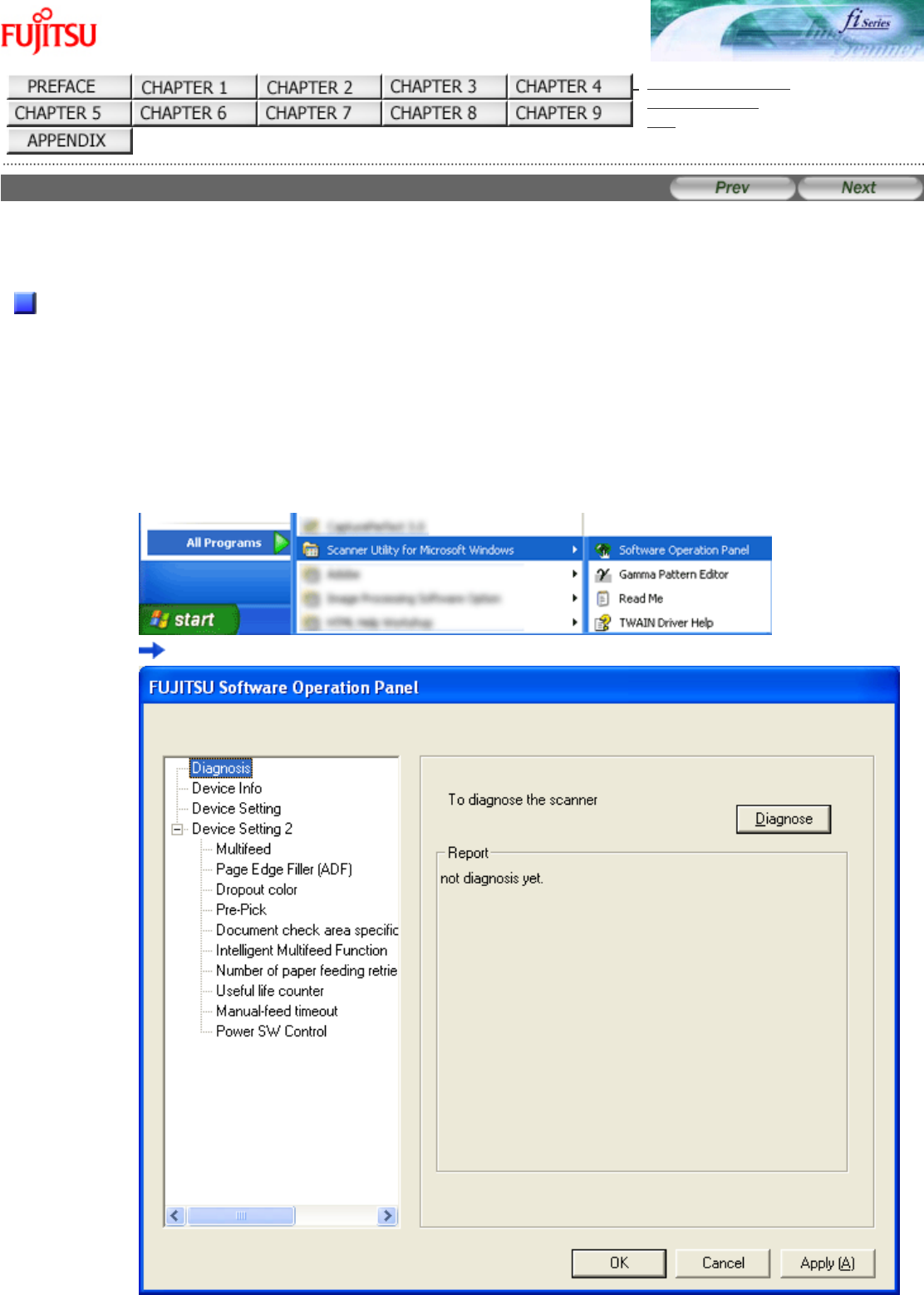Click the Fujitsu logo

pos(49,32)
